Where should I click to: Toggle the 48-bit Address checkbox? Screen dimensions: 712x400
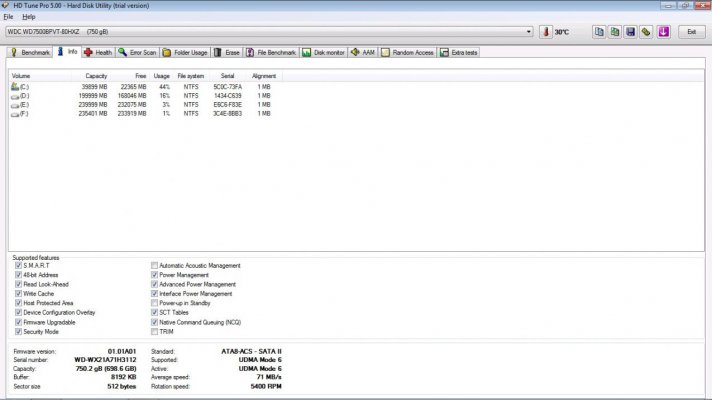[x=18, y=275]
